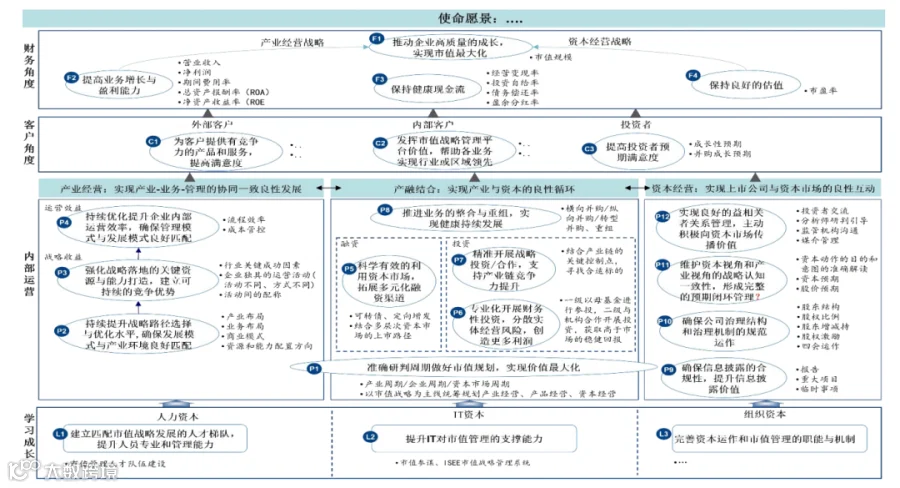The width and height of the screenshot is (900, 488).
Task: Select the 投资者 heading
Action: tap(635, 124)
